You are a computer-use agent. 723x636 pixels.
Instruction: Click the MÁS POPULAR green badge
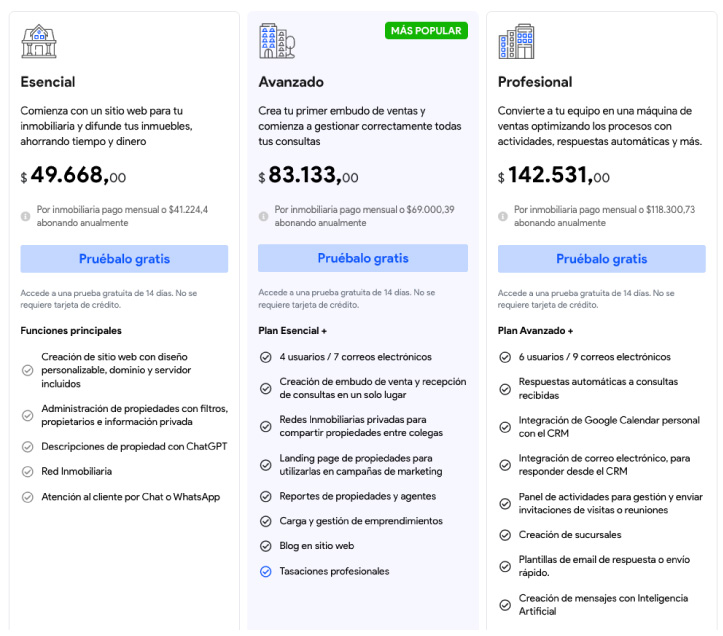(x=426, y=31)
